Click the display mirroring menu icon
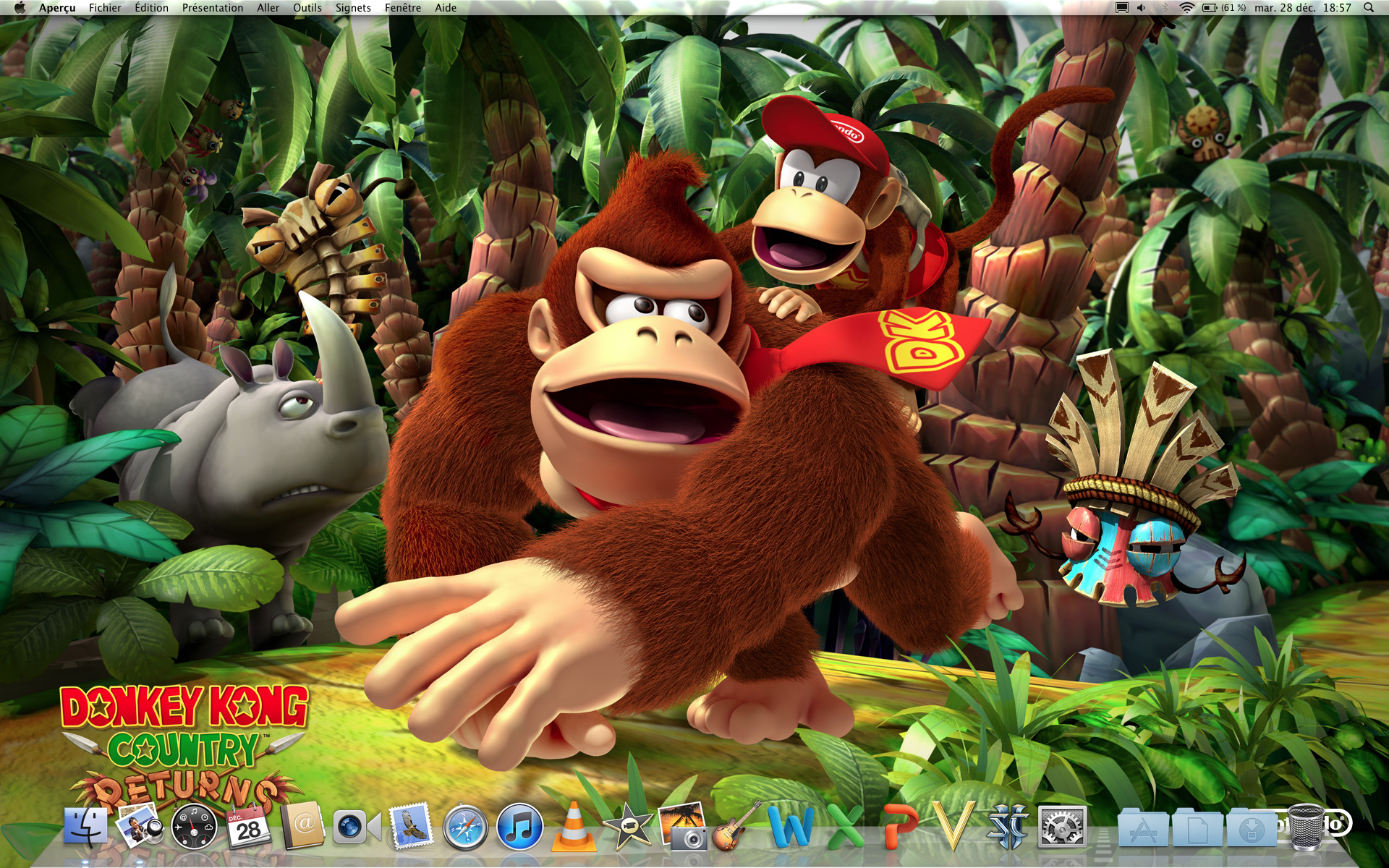The height and width of the screenshot is (868, 1389). (x=1122, y=8)
